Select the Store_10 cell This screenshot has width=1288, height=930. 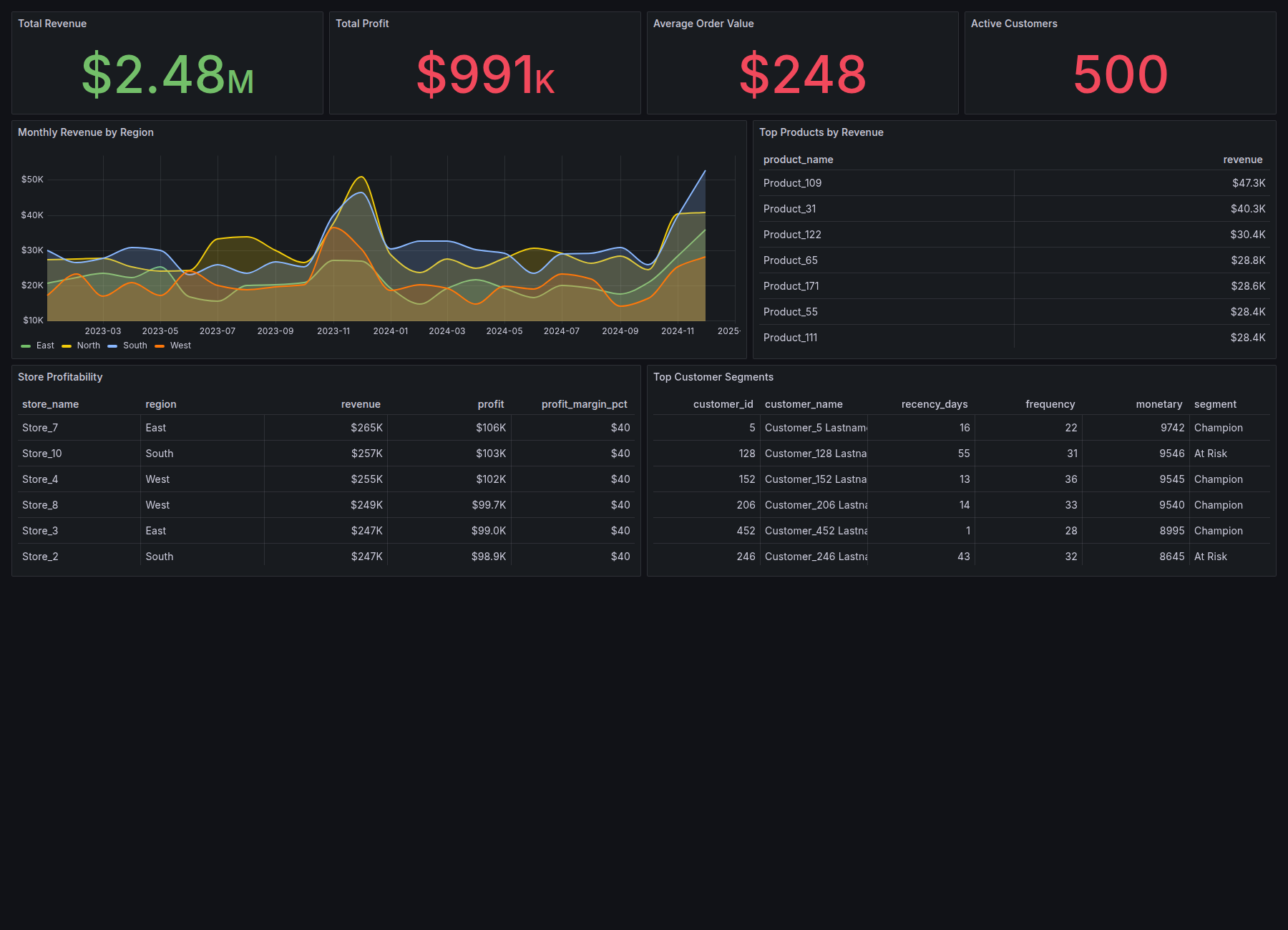point(79,454)
